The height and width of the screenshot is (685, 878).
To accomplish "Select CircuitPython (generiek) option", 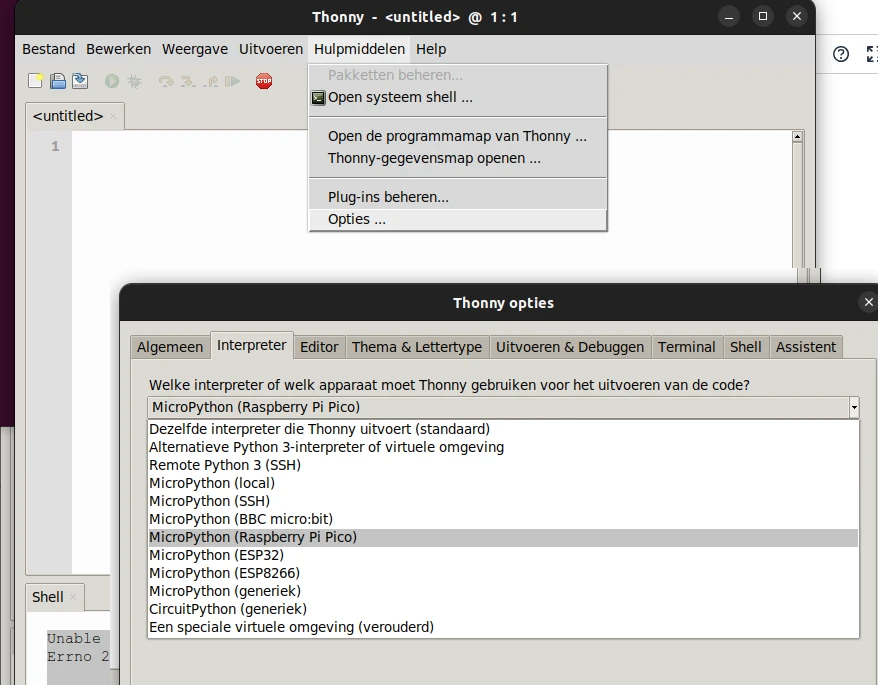I will click(503, 609).
